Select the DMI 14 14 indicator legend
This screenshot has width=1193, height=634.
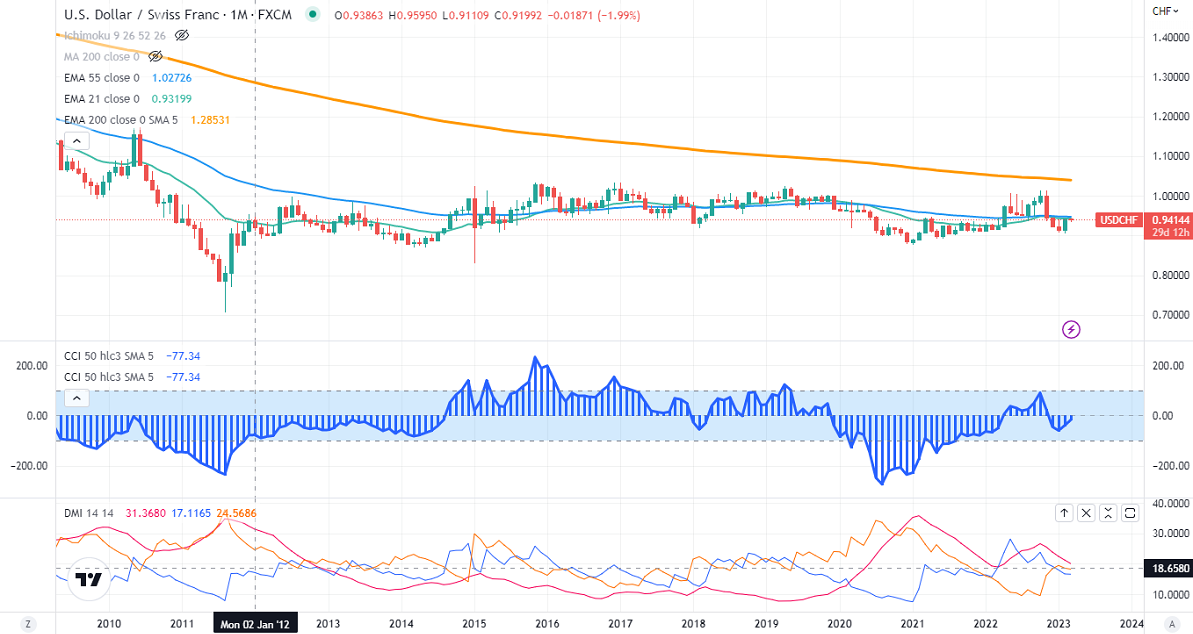84,513
